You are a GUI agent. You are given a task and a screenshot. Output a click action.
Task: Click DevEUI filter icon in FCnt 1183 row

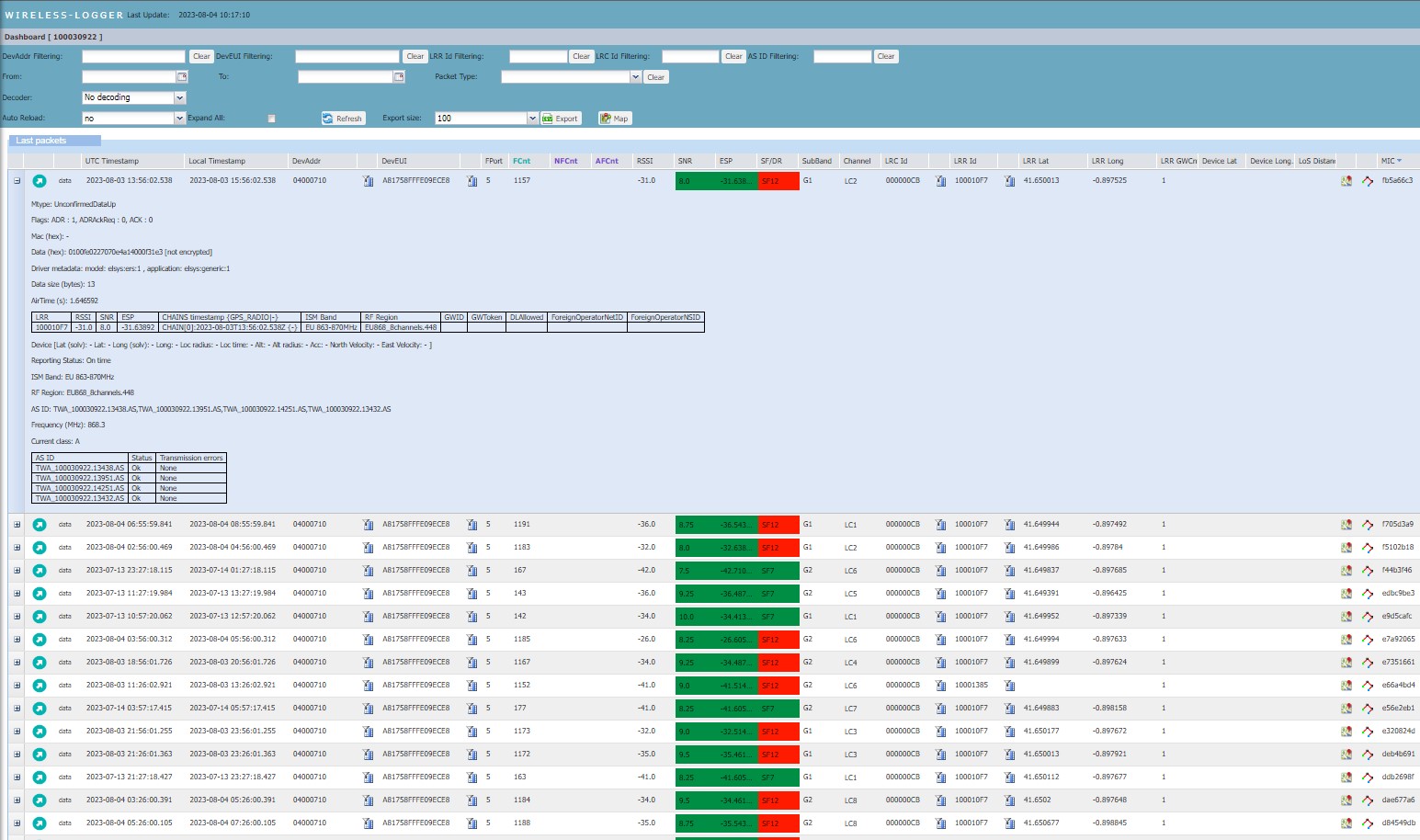click(471, 548)
